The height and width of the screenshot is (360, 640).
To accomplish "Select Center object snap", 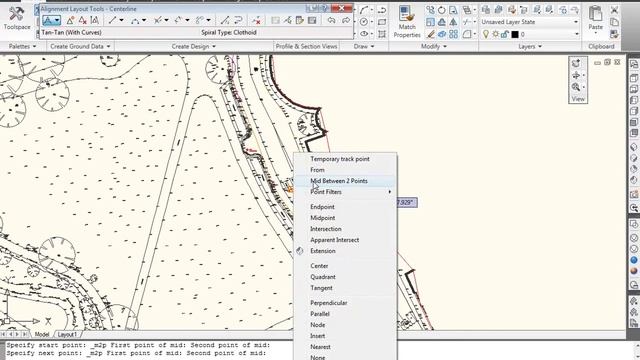I will click(x=345, y=266).
